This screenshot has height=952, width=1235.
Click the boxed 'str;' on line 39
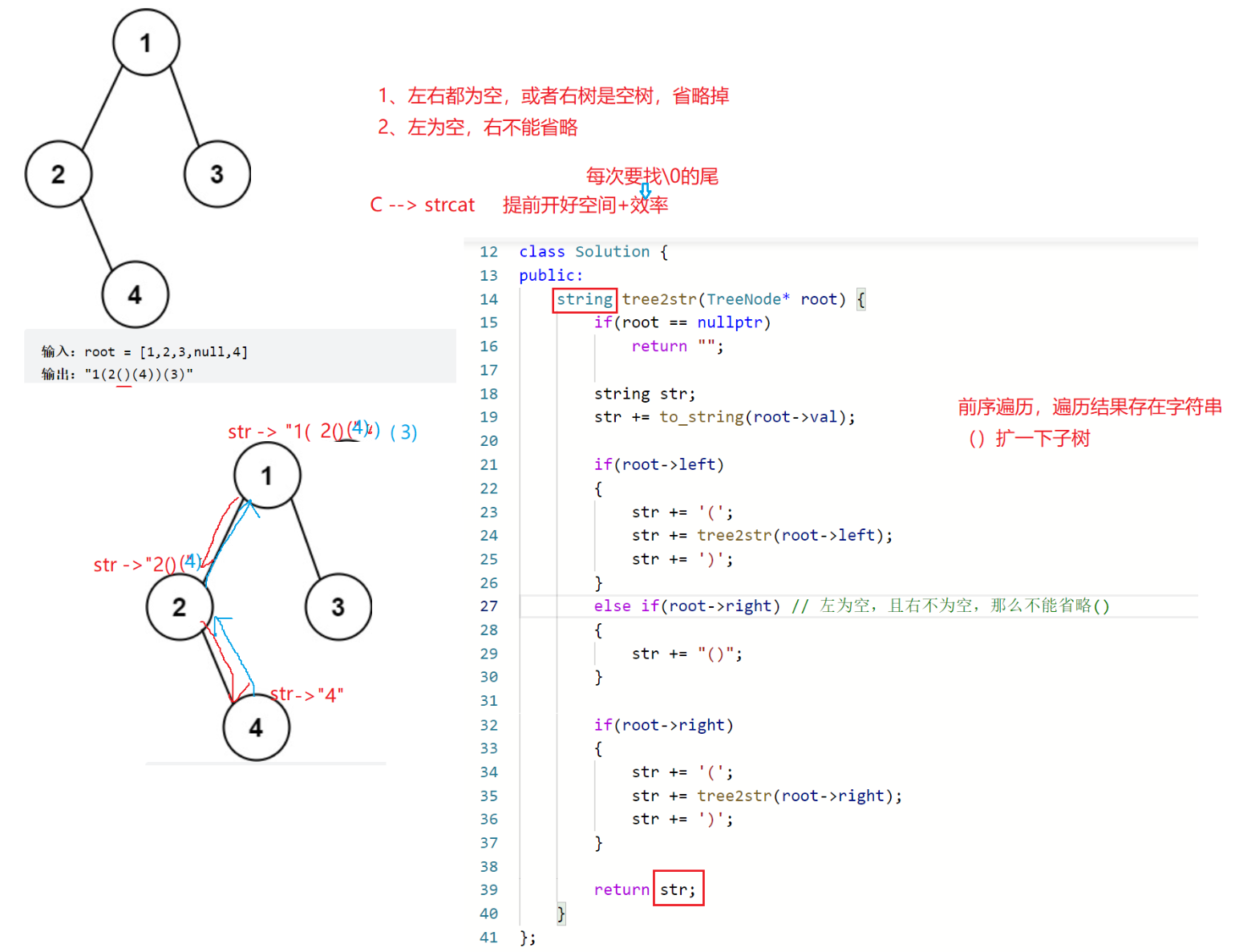click(x=678, y=889)
